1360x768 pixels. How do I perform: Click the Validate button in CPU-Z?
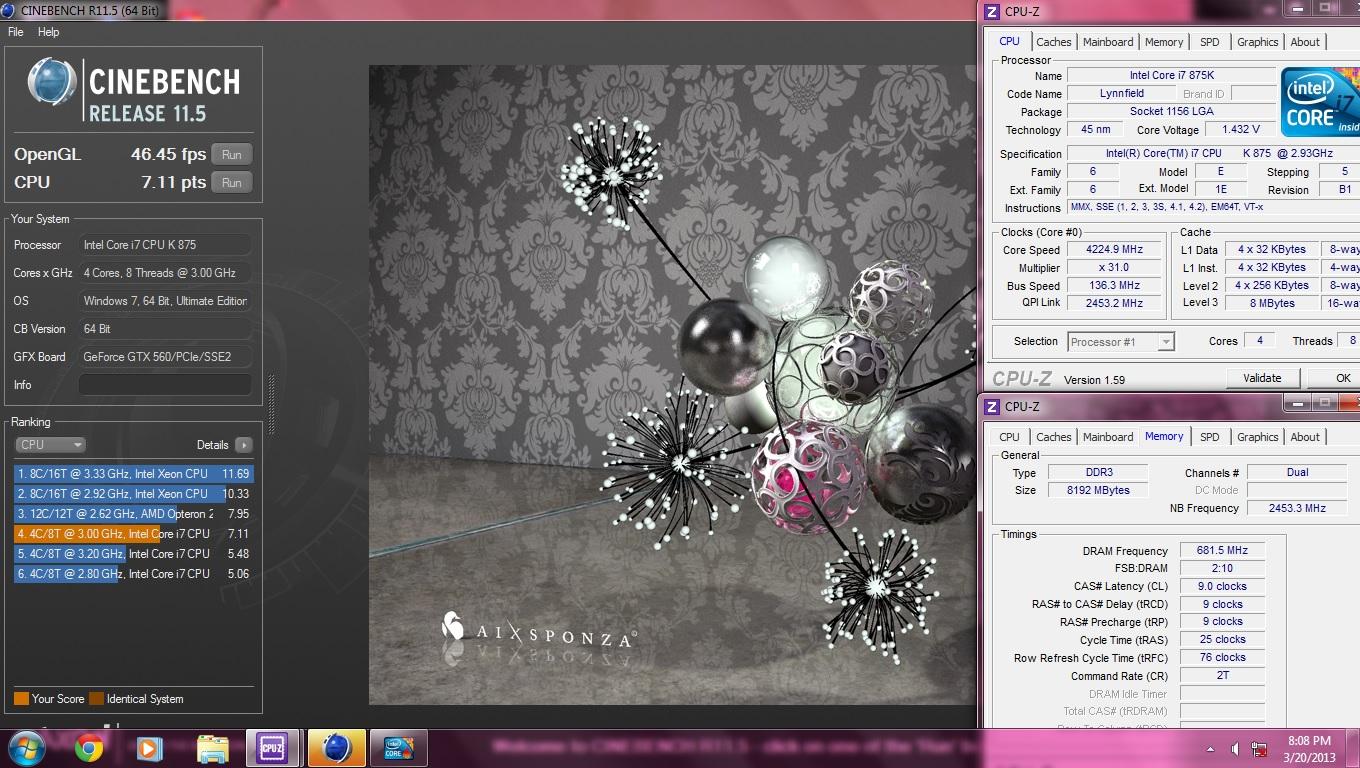pyautogui.click(x=1262, y=378)
